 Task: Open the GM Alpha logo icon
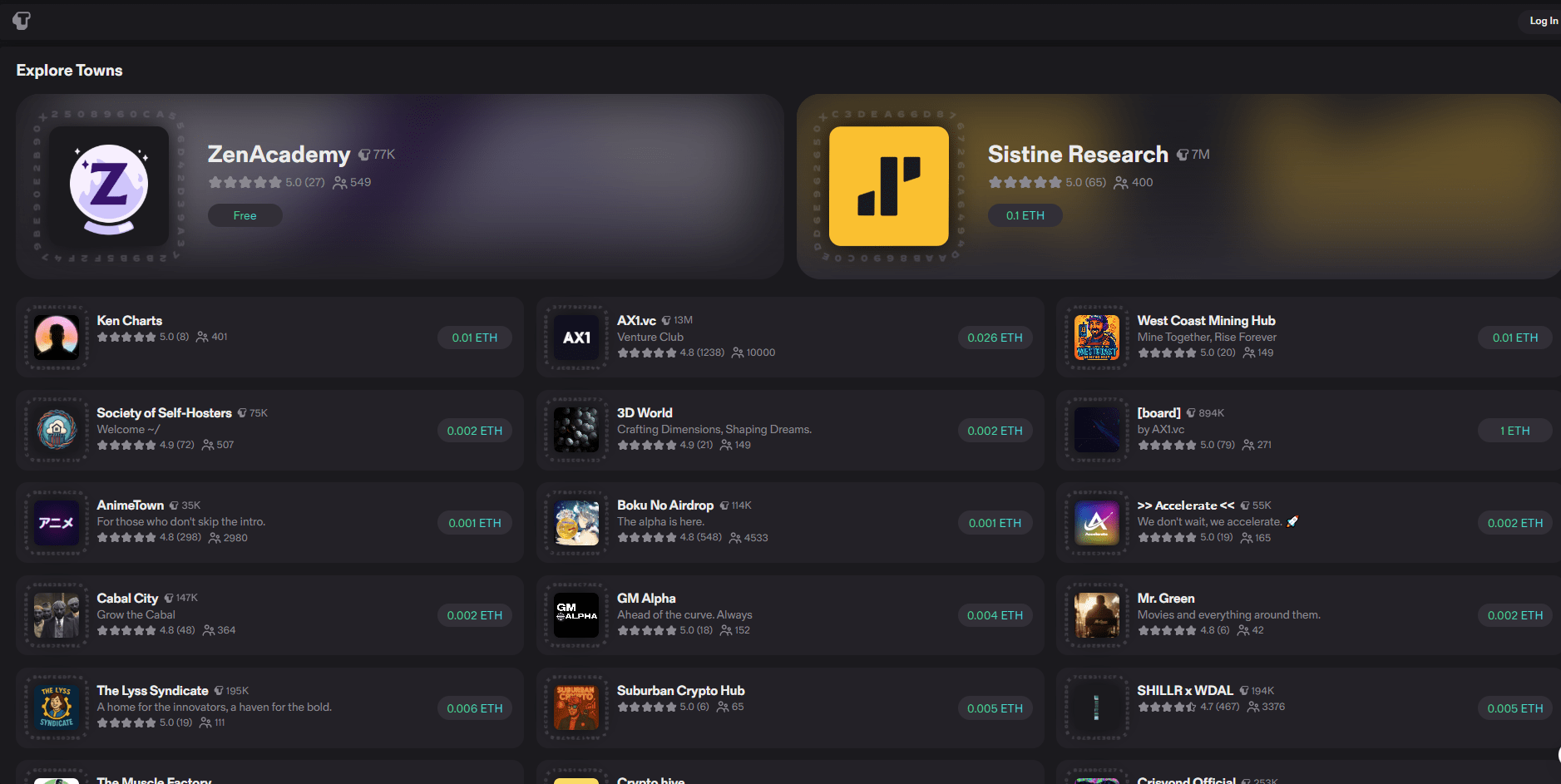576,615
